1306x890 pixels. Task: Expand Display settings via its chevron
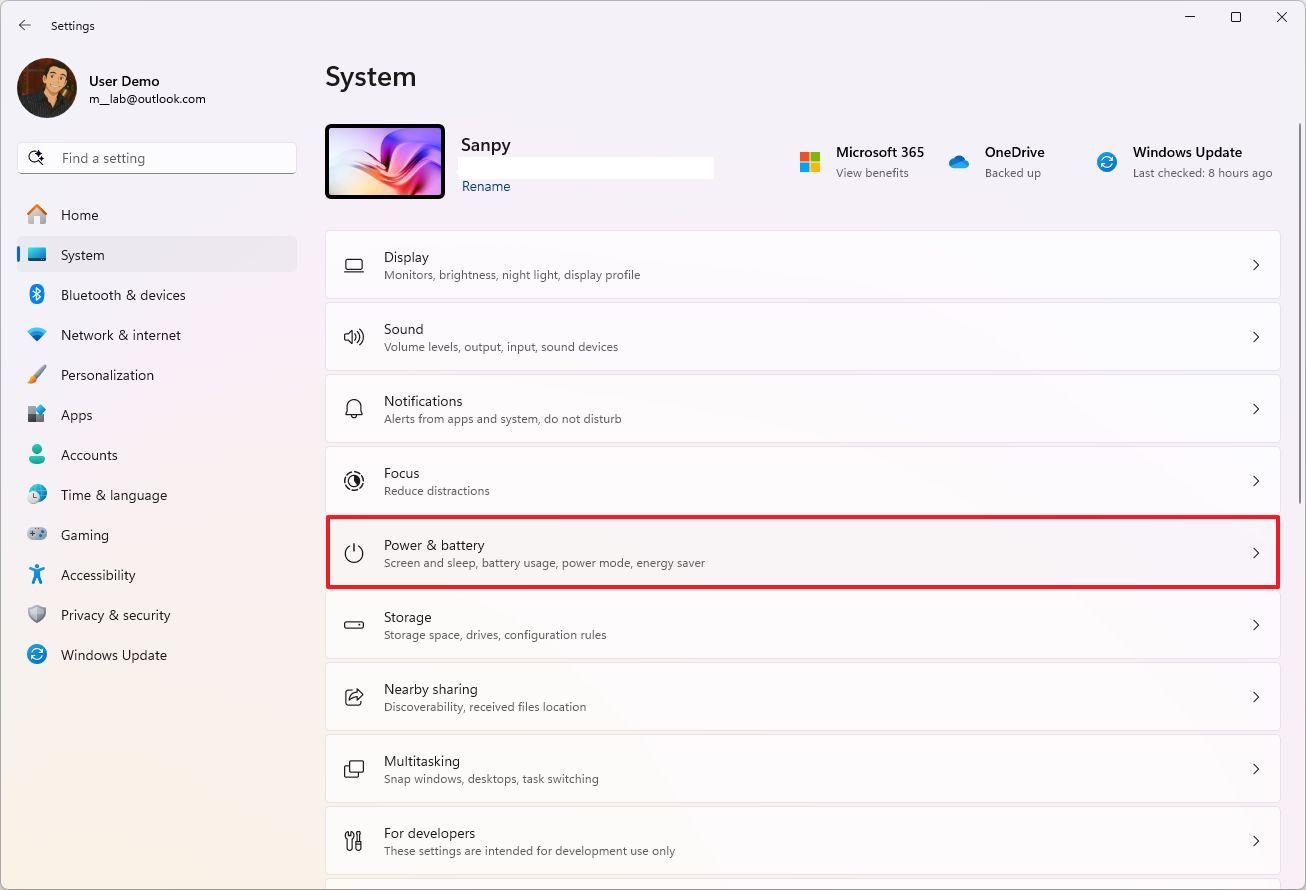[1256, 265]
